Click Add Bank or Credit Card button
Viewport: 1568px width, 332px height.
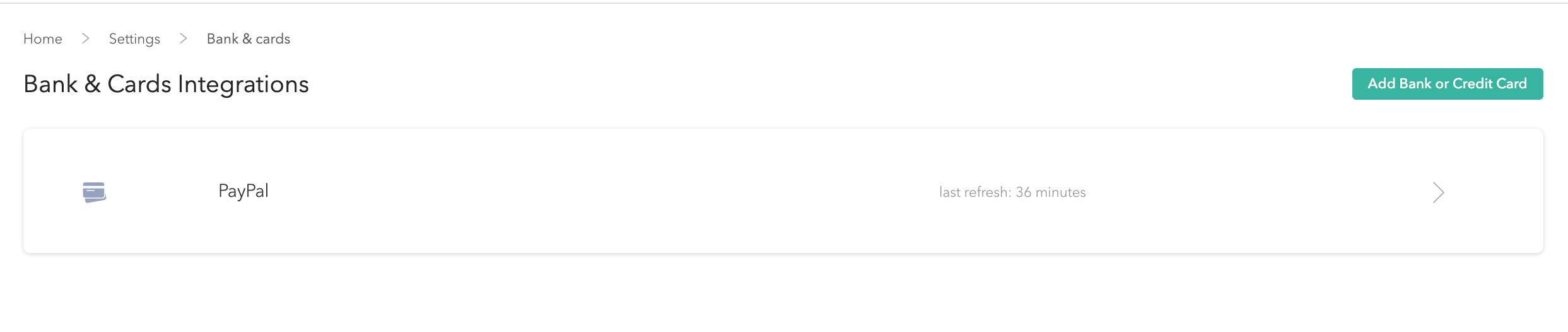[1448, 84]
